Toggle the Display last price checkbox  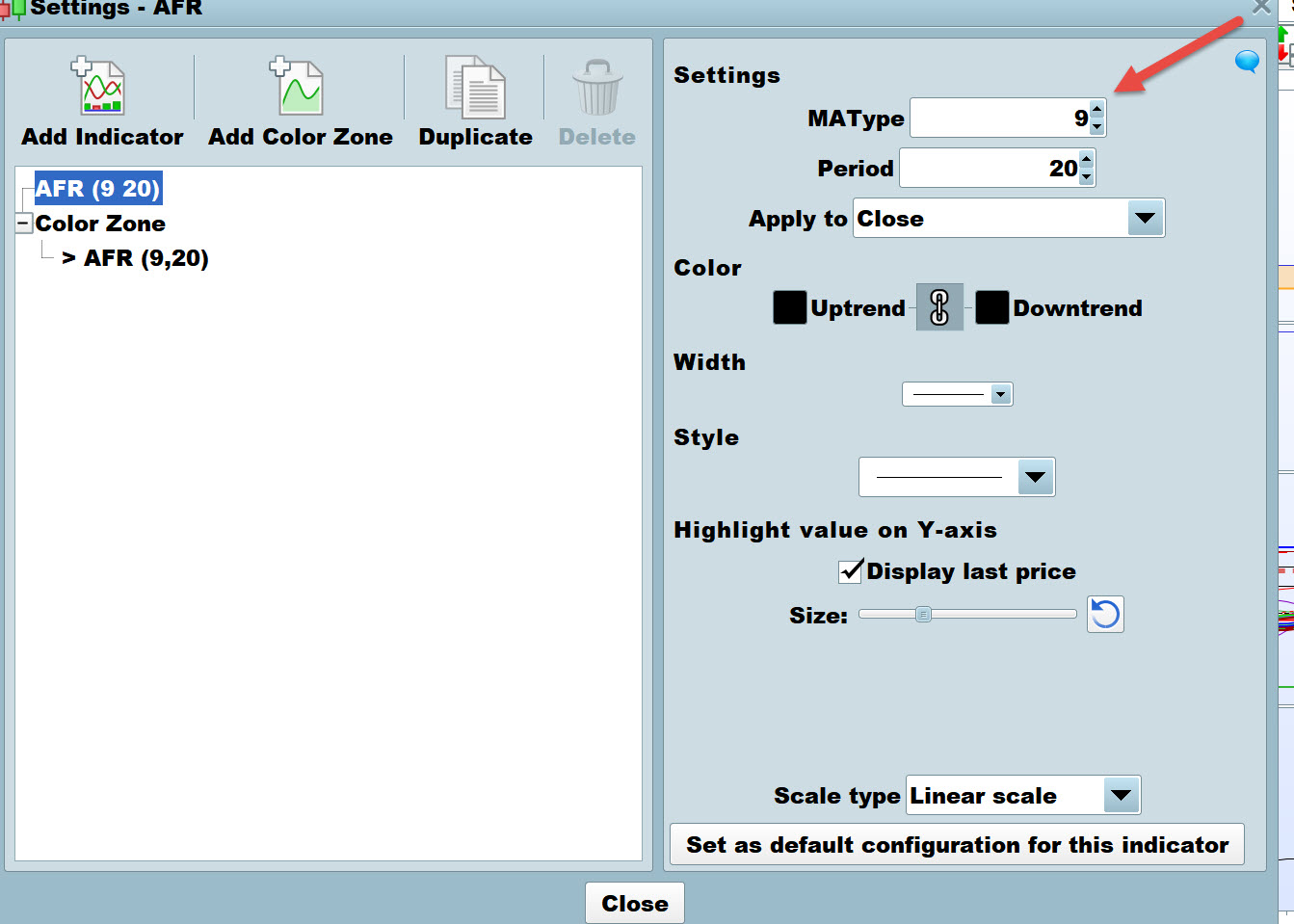click(x=851, y=571)
